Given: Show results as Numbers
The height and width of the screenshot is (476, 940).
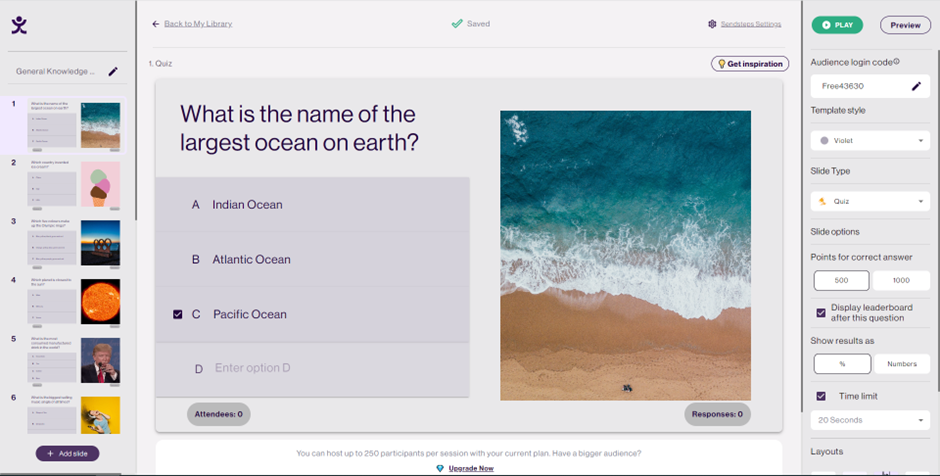Looking at the screenshot, I should pos(902,364).
